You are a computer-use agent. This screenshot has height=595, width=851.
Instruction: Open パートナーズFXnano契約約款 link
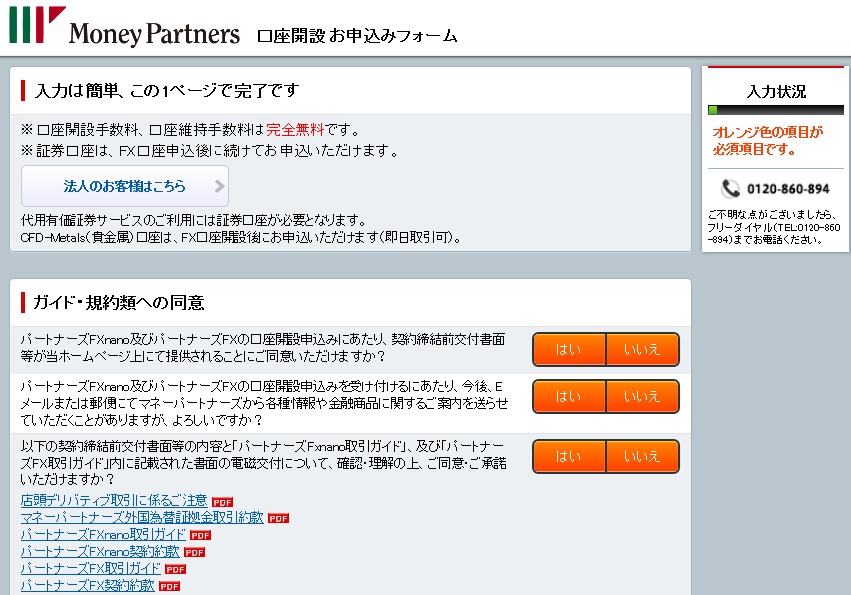[100, 552]
